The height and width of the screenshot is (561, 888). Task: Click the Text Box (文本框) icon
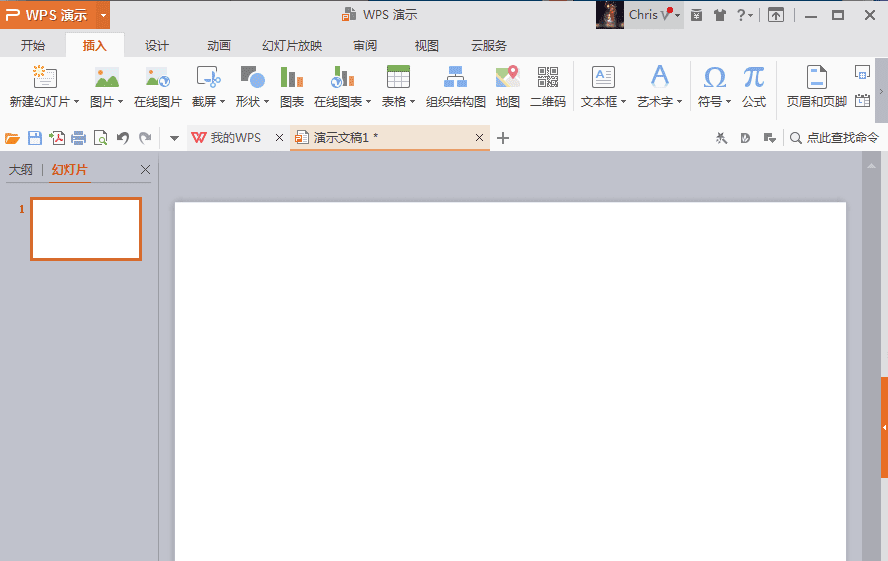[x=603, y=77]
